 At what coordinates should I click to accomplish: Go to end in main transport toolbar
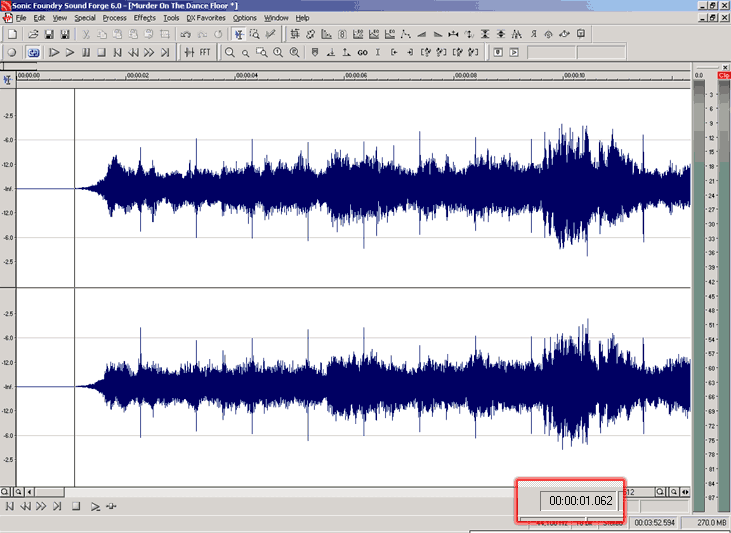[165, 52]
